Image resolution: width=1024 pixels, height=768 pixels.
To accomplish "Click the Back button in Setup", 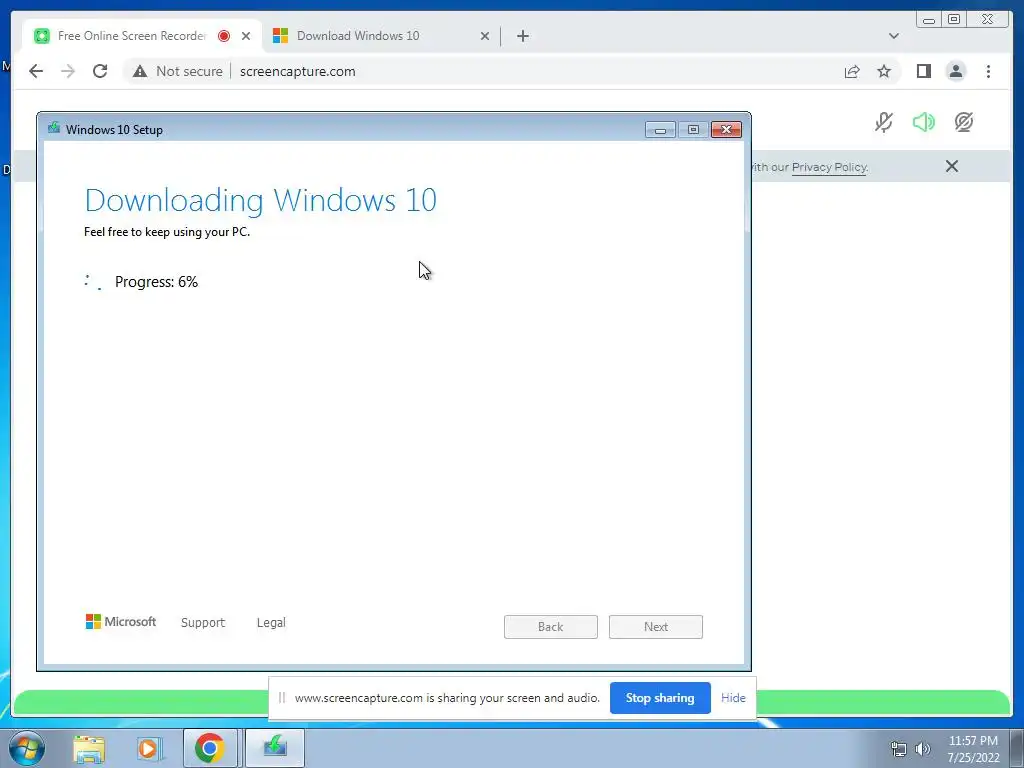I will [551, 627].
